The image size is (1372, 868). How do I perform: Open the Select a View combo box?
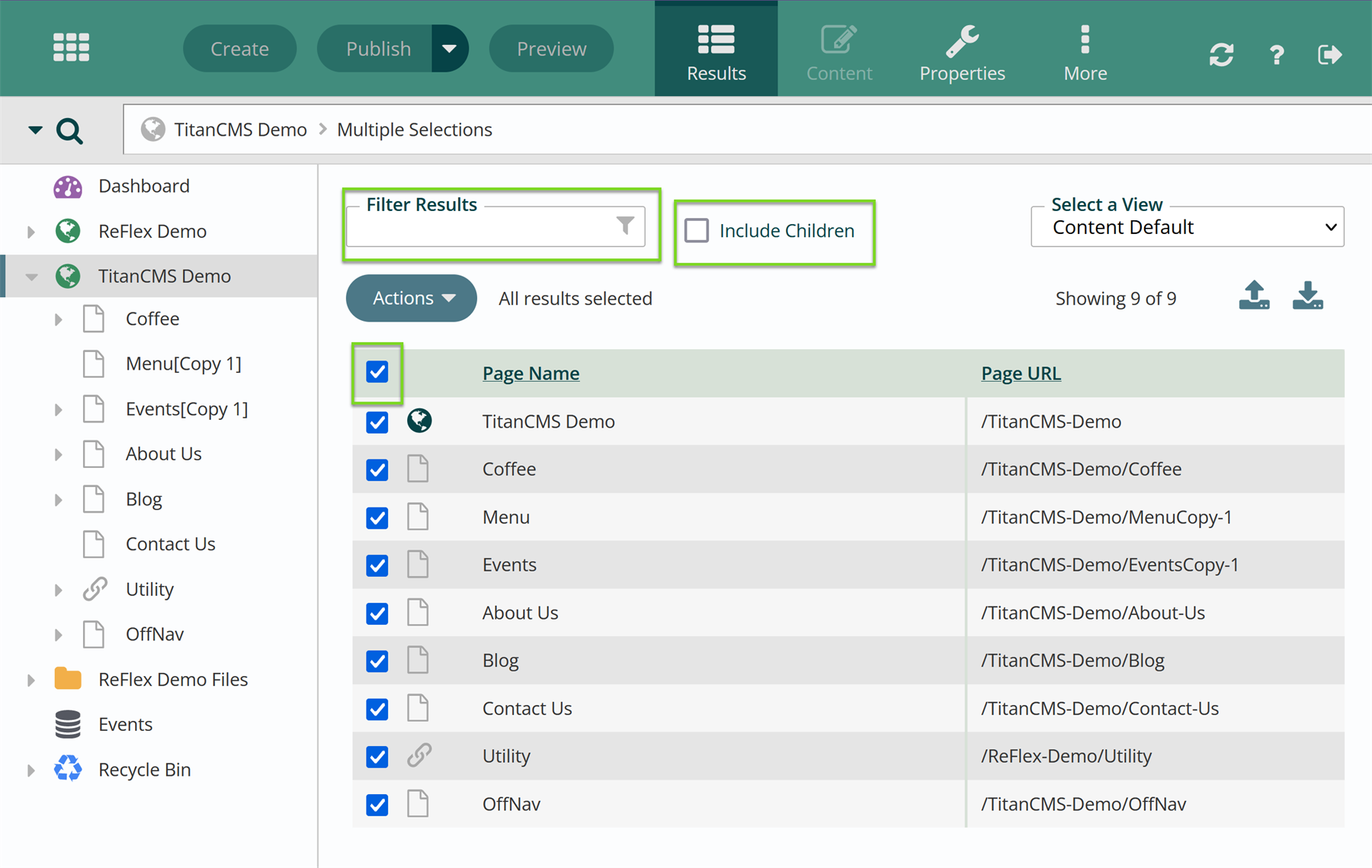(1188, 227)
